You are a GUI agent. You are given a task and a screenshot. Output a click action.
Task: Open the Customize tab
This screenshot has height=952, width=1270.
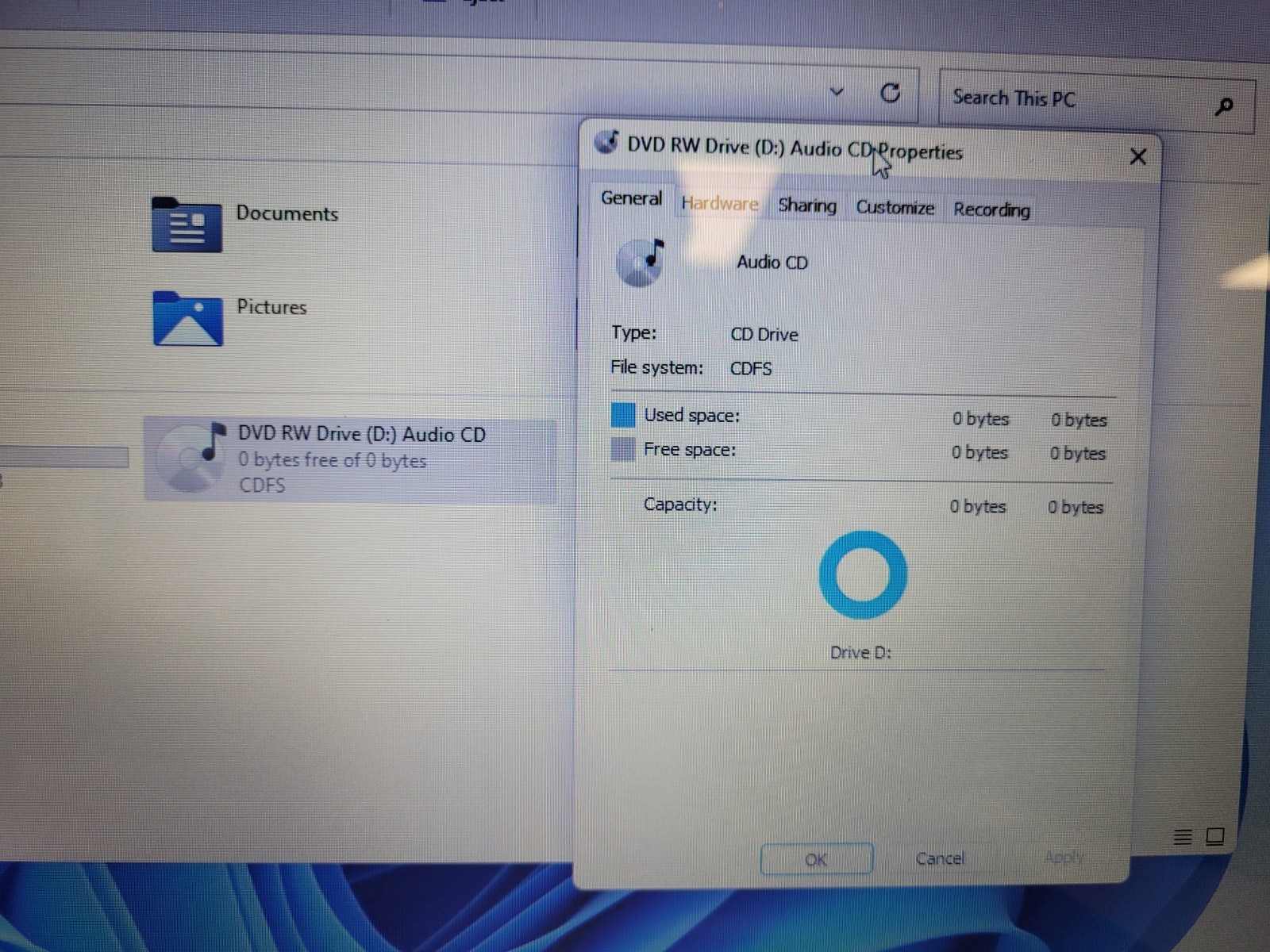(895, 208)
